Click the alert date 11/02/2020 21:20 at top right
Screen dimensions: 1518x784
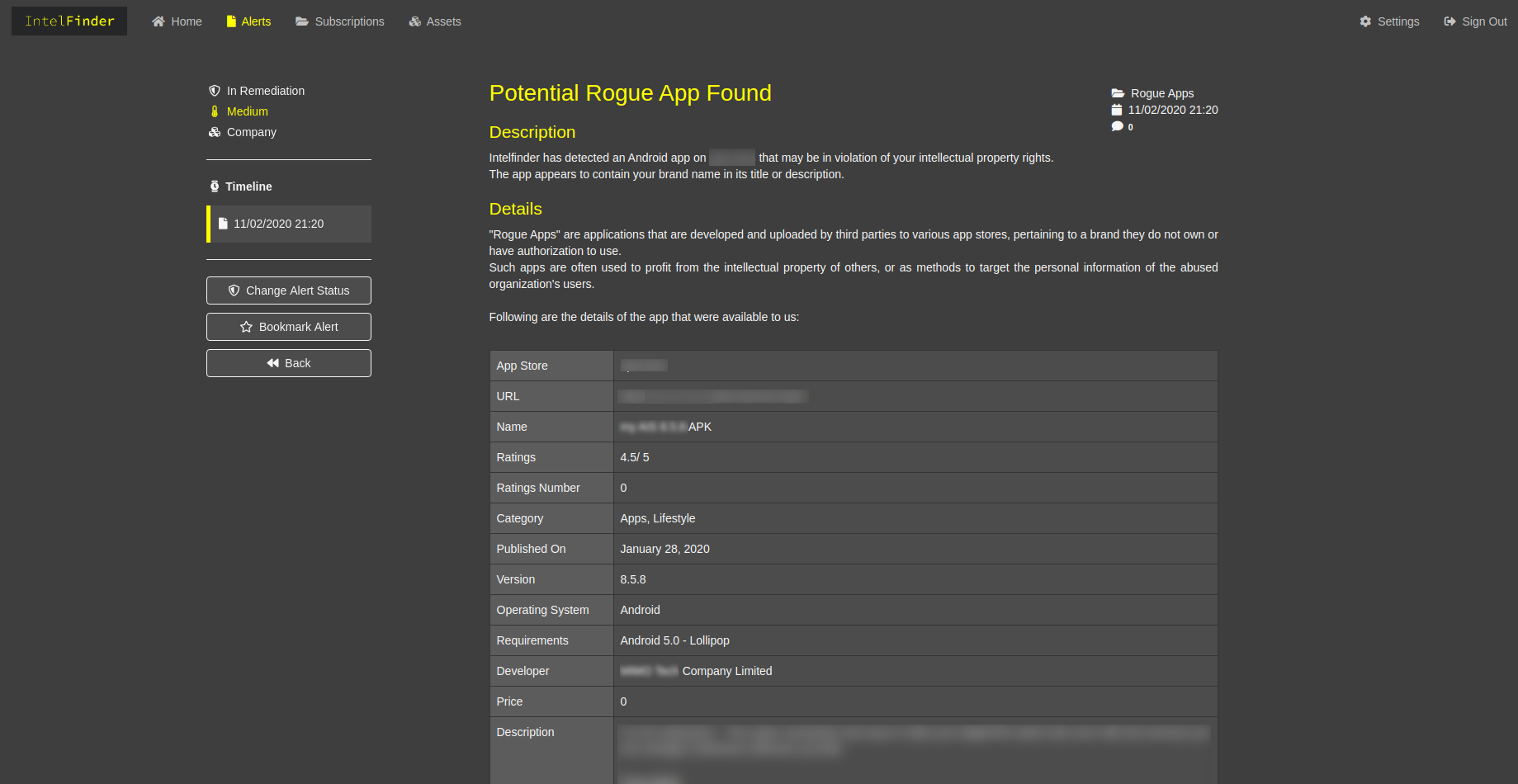(1173, 110)
